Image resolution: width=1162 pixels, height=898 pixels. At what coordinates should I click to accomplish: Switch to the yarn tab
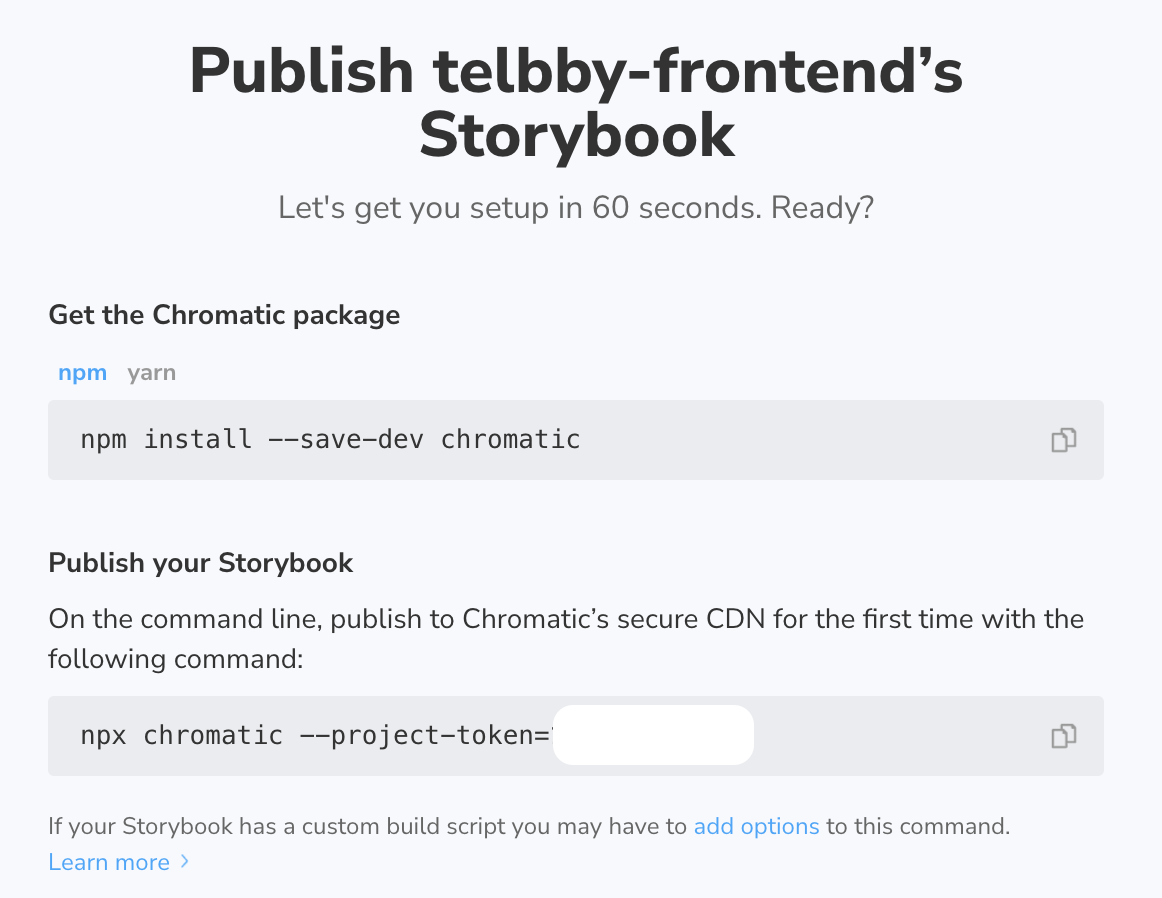(151, 372)
